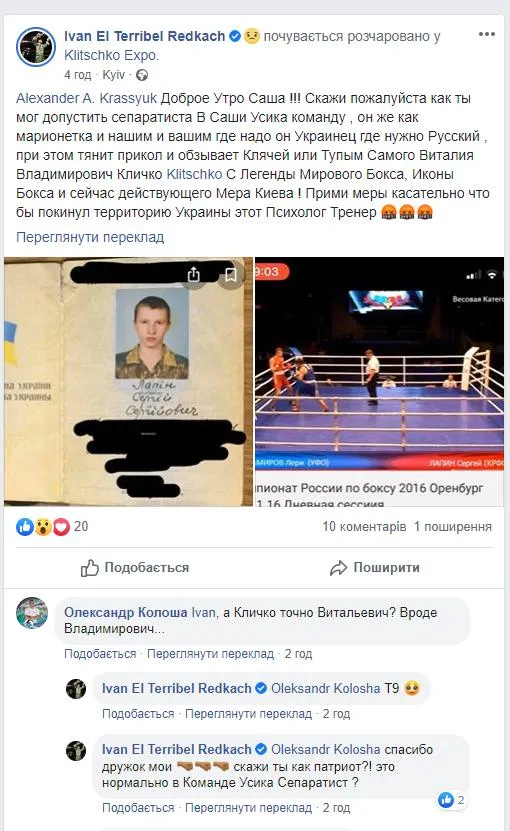Viewport: 510px width, 831px height.
Task: Open Олександр Колоша's commenter avatar
Action: click(32, 613)
